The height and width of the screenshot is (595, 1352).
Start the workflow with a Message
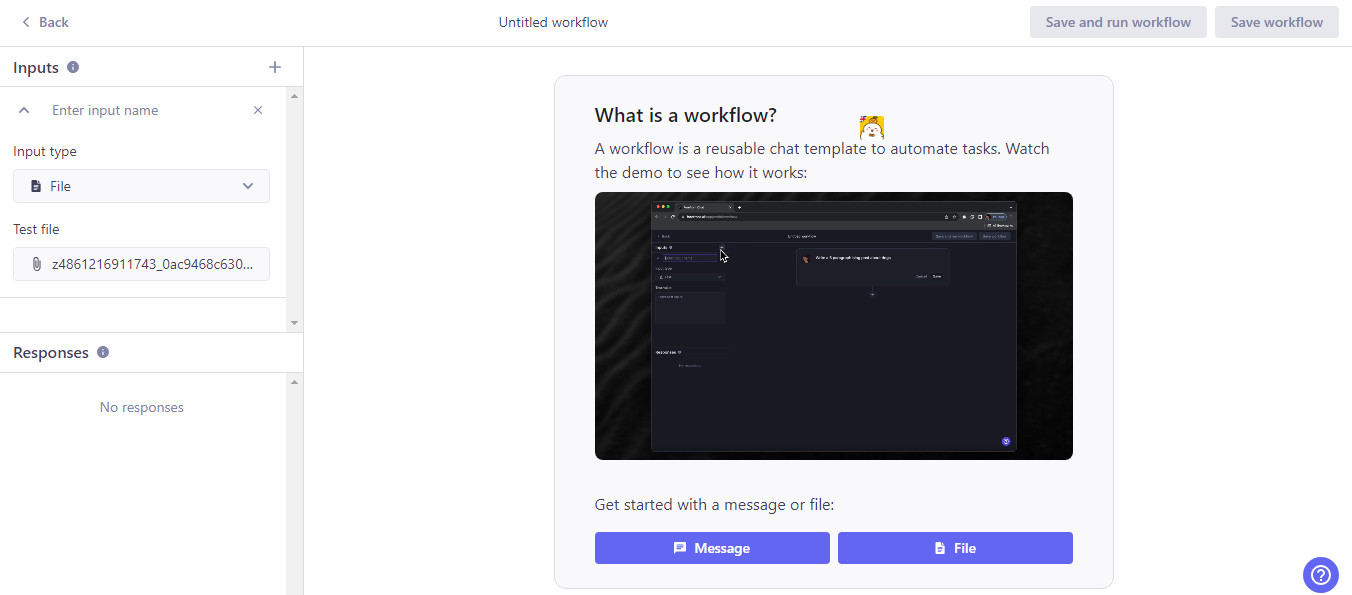712,548
